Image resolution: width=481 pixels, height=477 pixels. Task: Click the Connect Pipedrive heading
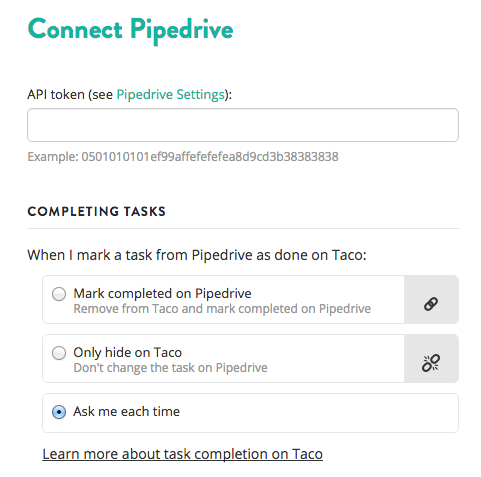[x=130, y=30]
